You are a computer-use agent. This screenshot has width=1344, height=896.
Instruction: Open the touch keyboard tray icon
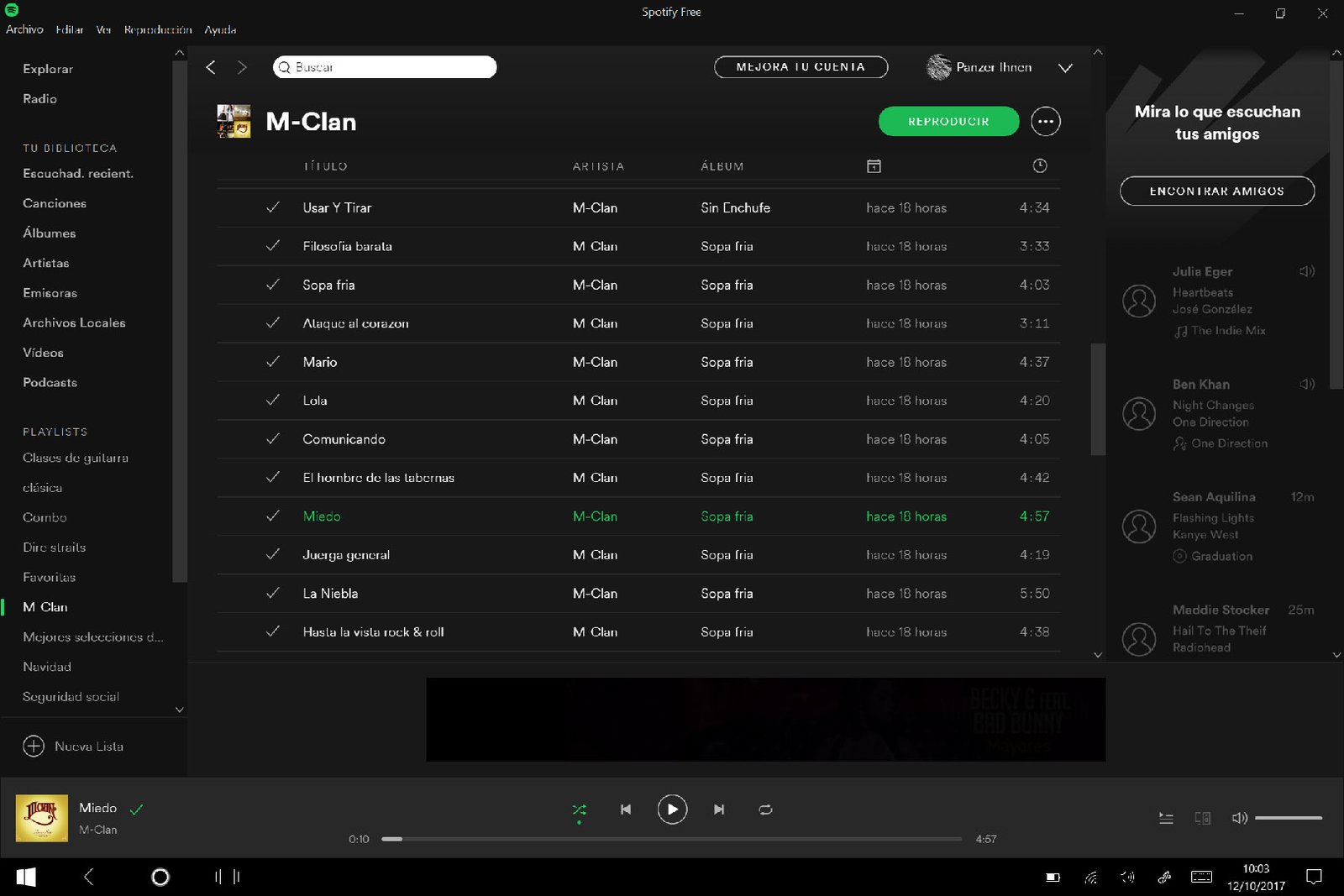[1202, 877]
